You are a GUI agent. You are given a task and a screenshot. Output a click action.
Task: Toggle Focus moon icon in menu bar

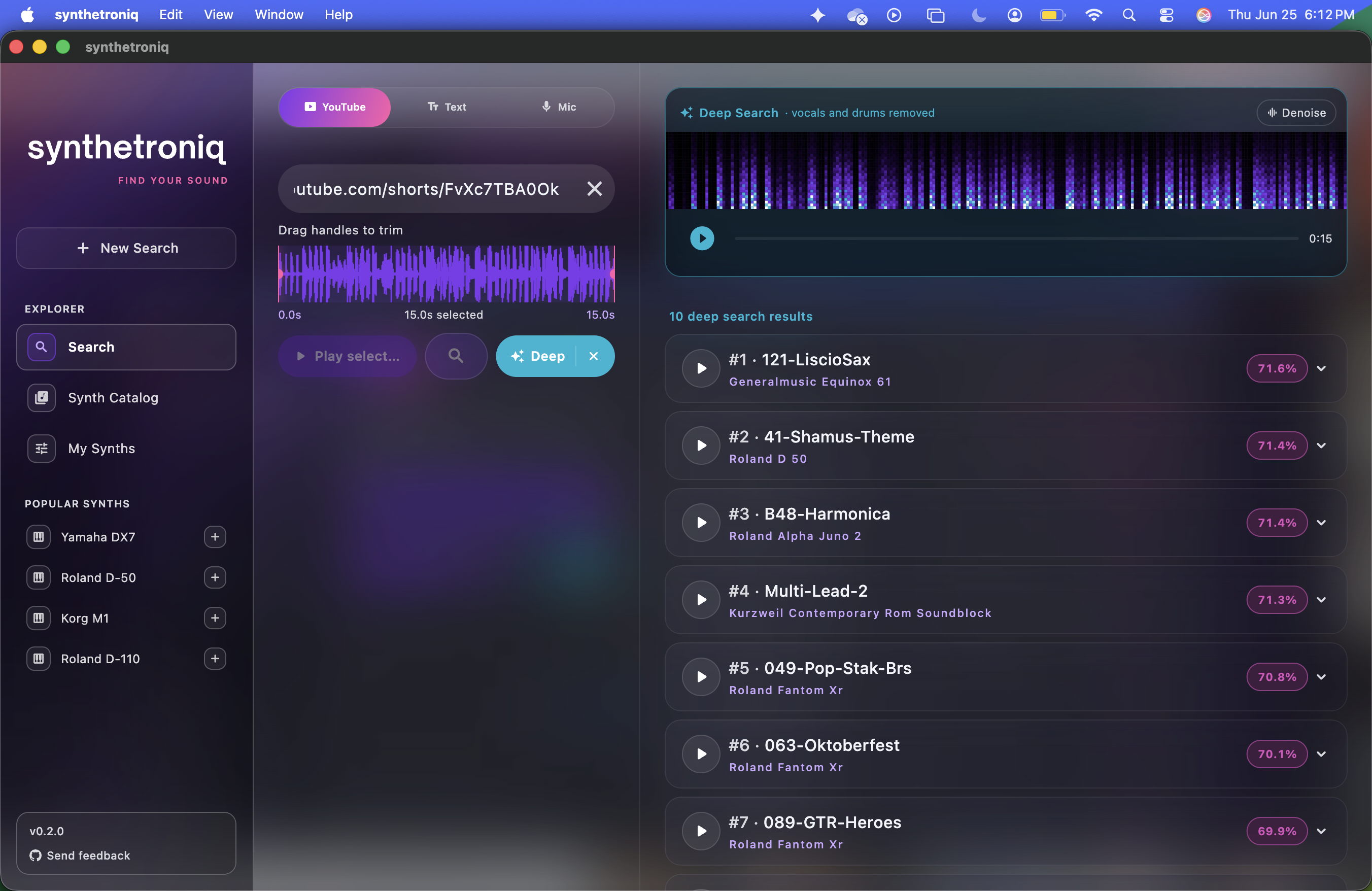978,15
